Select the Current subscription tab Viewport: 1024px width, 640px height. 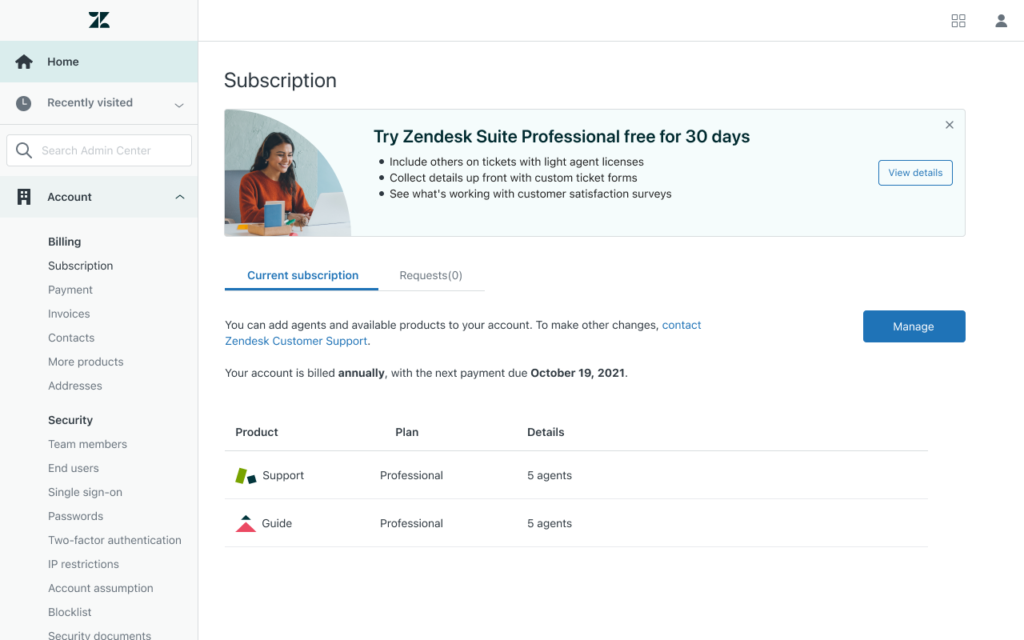pyautogui.click(x=302, y=275)
